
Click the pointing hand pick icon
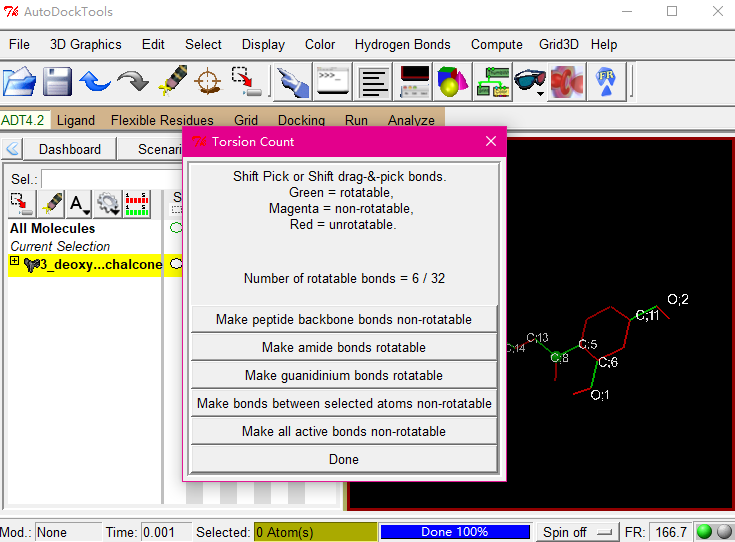[291, 81]
